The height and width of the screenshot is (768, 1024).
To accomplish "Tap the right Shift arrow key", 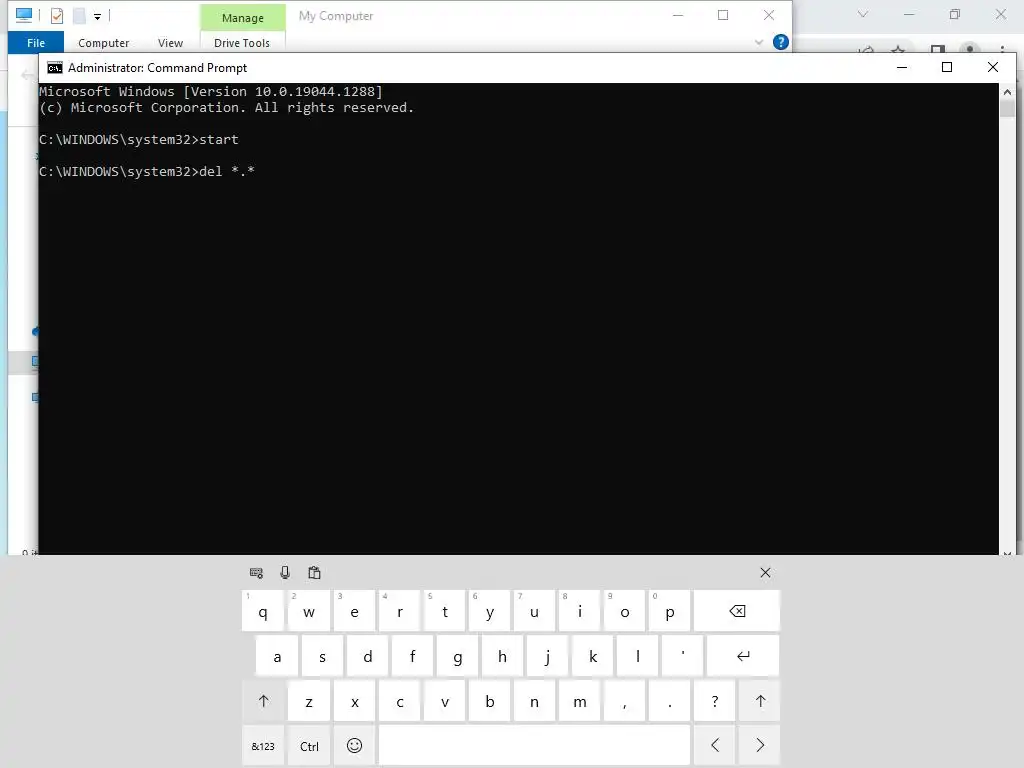I will pyautogui.click(x=760, y=701).
